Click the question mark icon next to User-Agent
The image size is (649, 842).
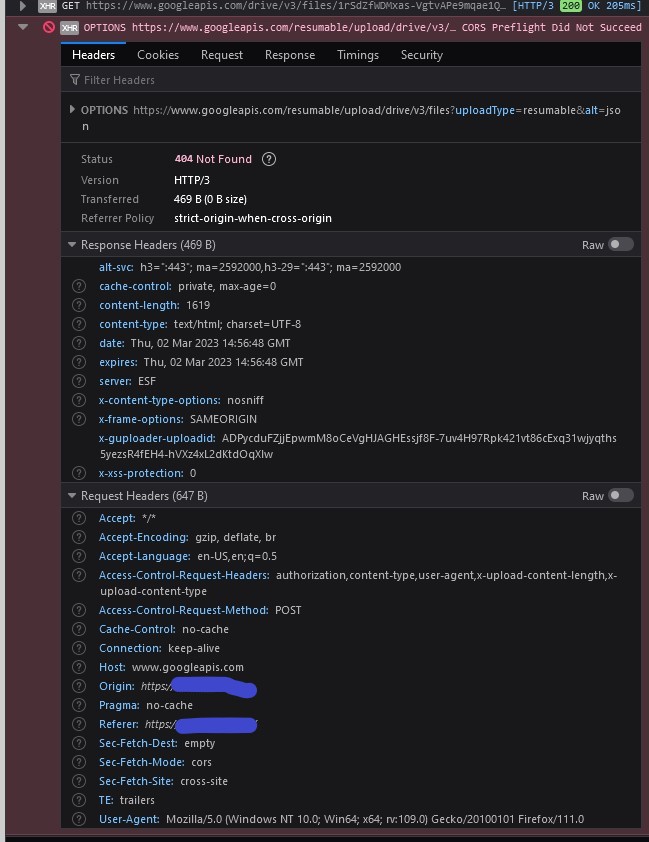80,819
